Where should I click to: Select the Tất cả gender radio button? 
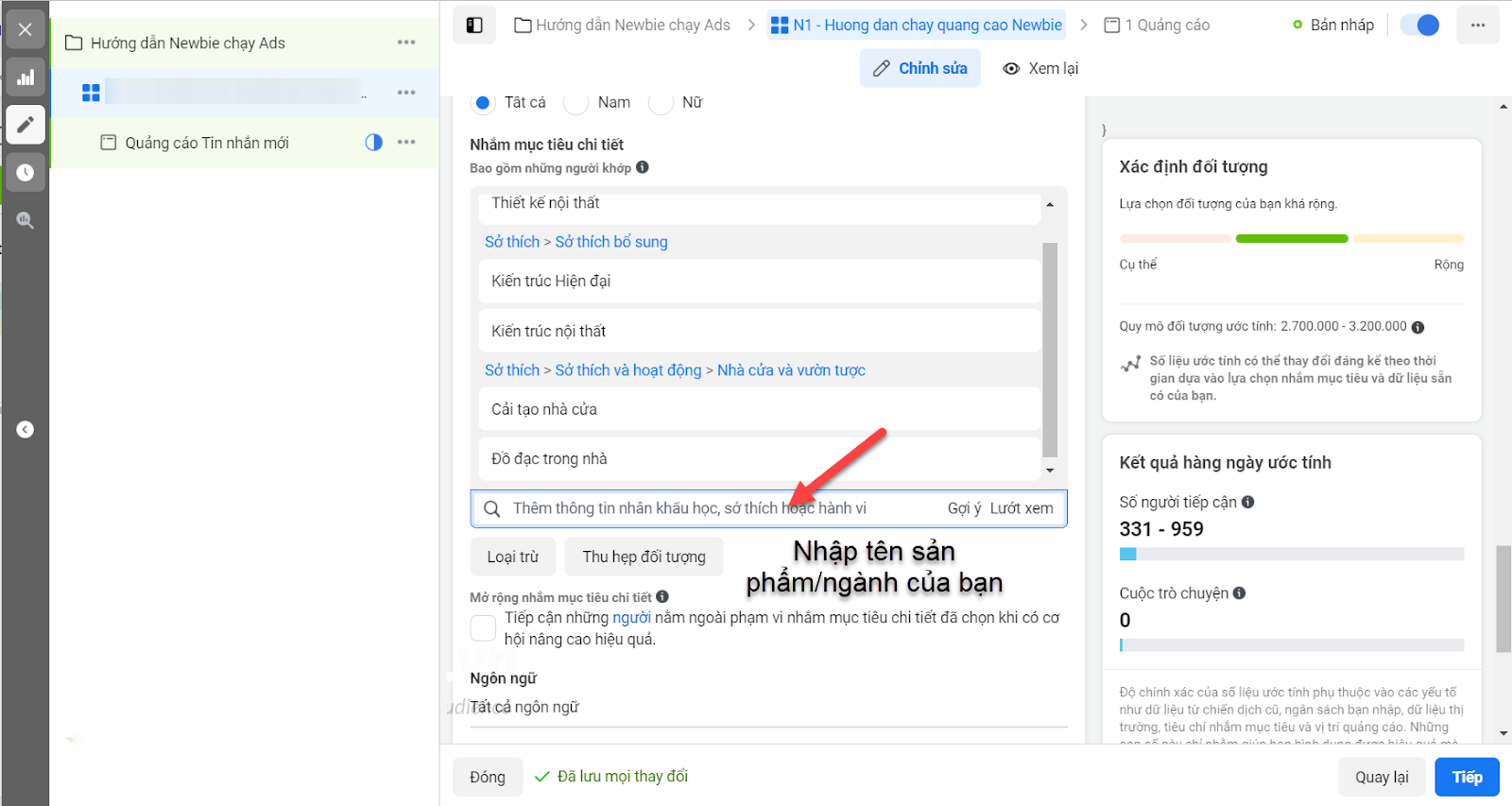tap(483, 102)
